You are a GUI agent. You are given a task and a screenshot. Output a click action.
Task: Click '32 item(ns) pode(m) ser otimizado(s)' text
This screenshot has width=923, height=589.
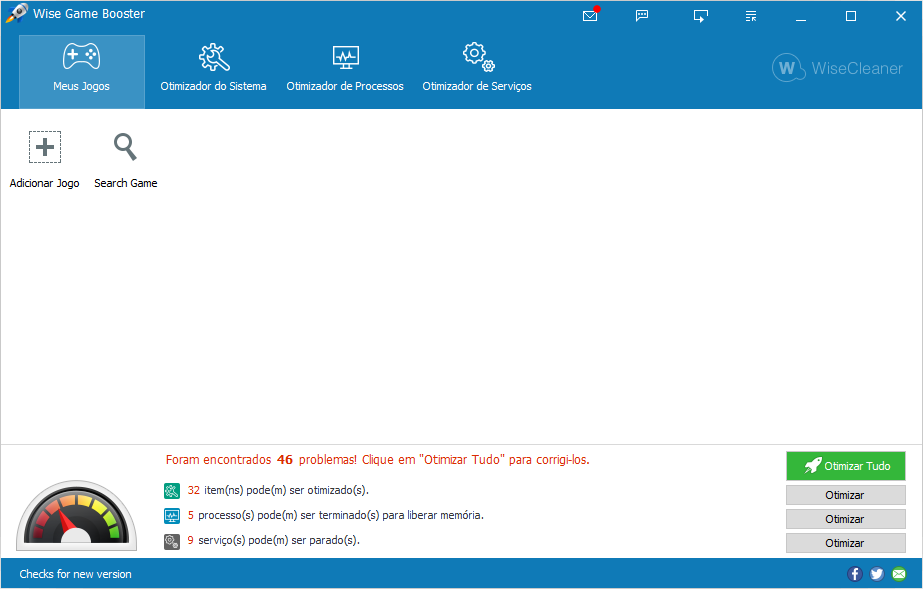278,490
